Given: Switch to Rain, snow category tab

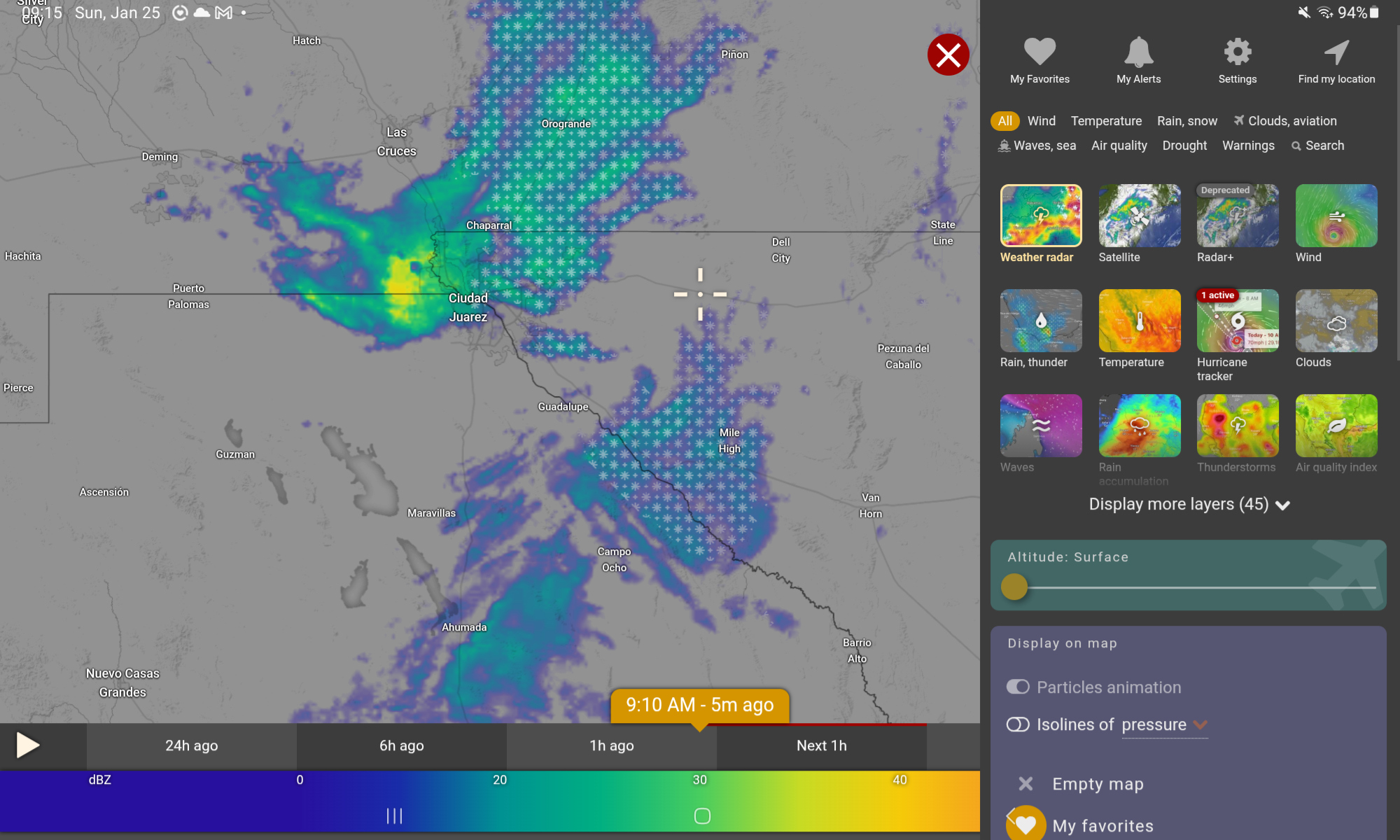Looking at the screenshot, I should coord(1186,121).
